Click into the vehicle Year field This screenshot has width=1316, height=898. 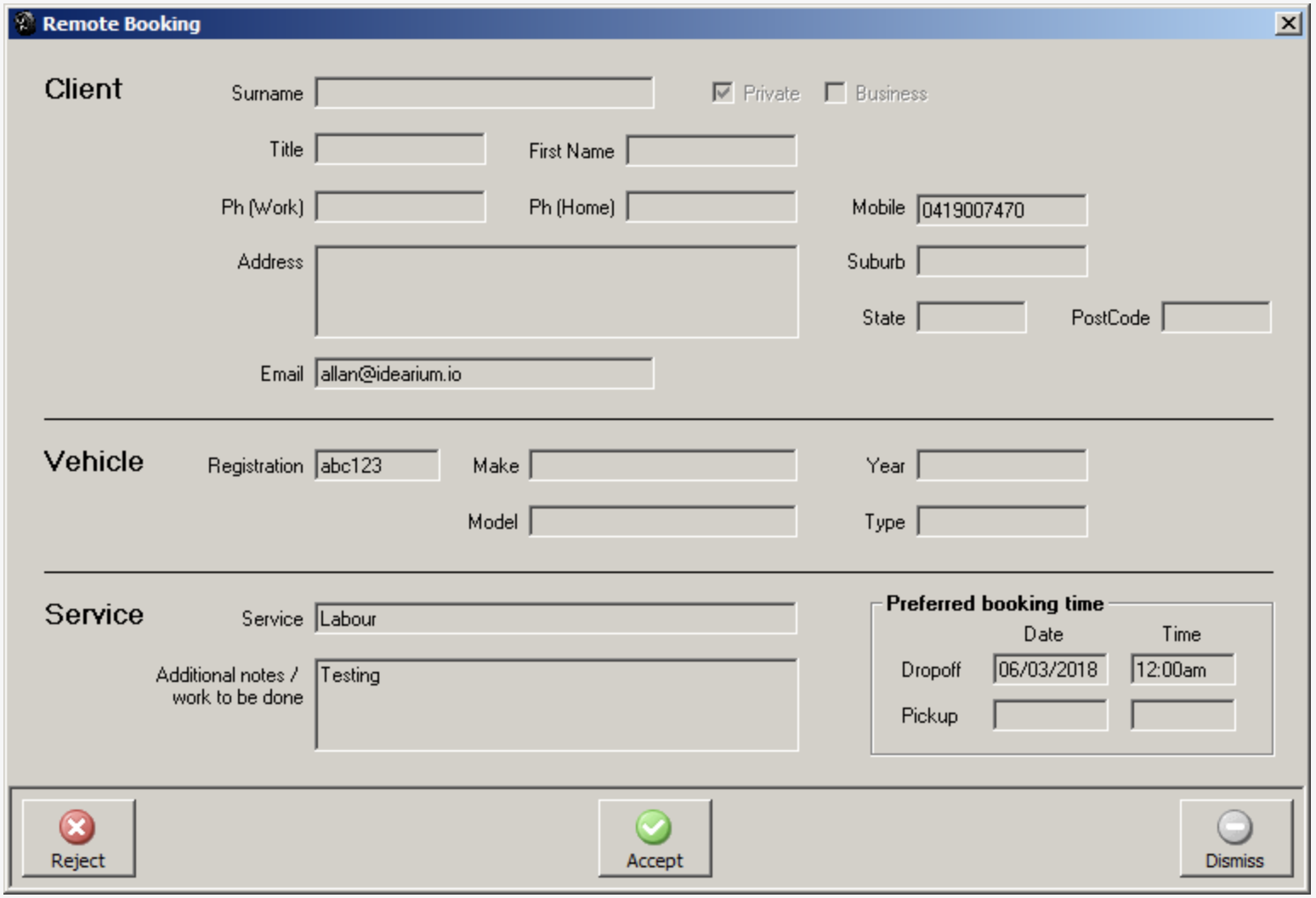point(1001,465)
